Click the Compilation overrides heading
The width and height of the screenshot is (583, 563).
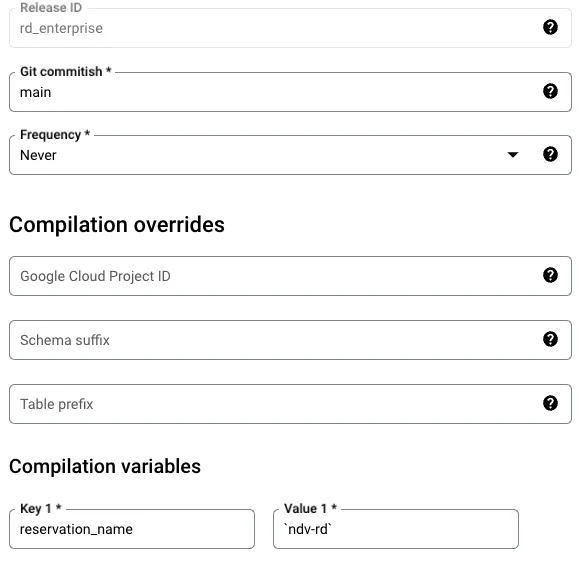click(117, 225)
